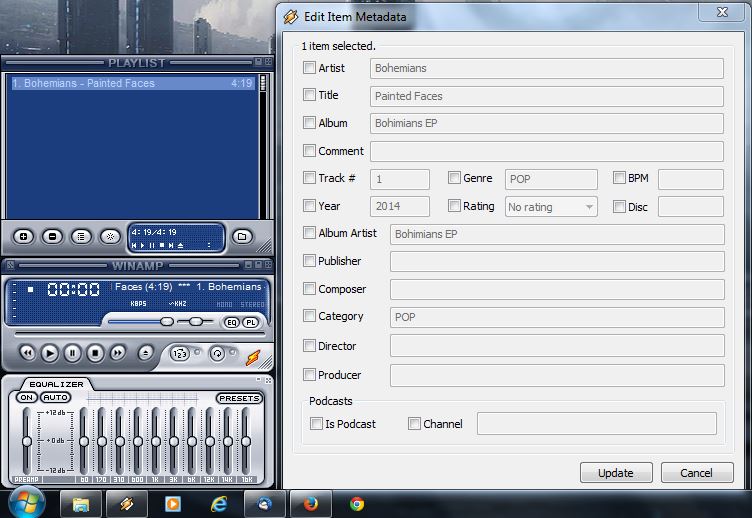Image resolution: width=752 pixels, height=518 pixels.
Task: Click the Album field containing Bohimians EP
Action: 547,123
